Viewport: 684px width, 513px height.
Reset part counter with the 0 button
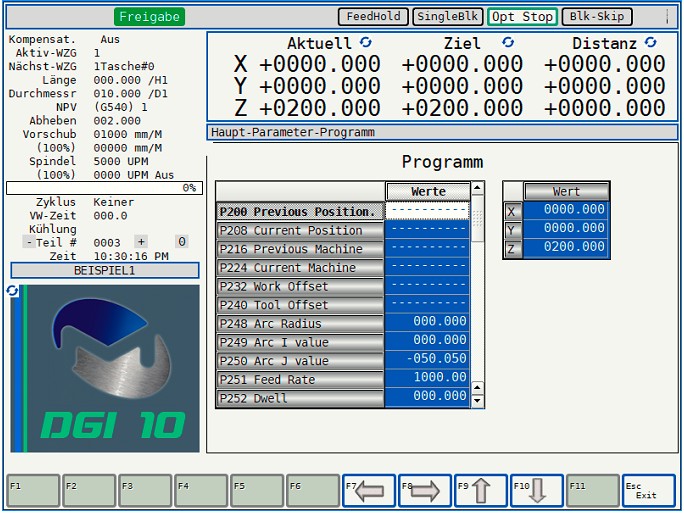tap(181, 242)
